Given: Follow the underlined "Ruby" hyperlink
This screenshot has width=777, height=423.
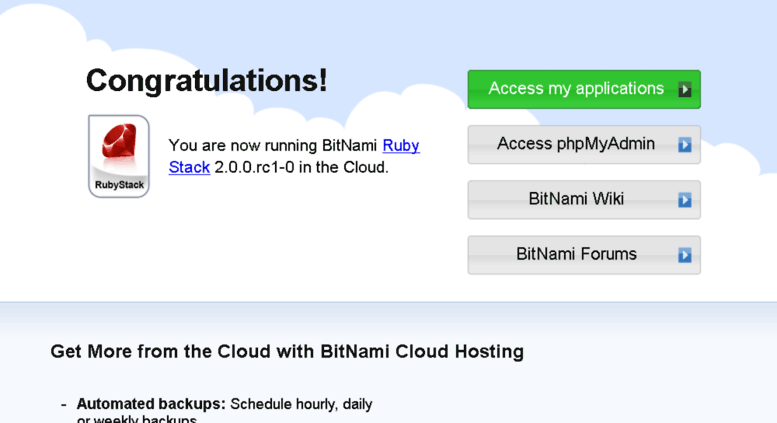Looking at the screenshot, I should click(x=401, y=146).
